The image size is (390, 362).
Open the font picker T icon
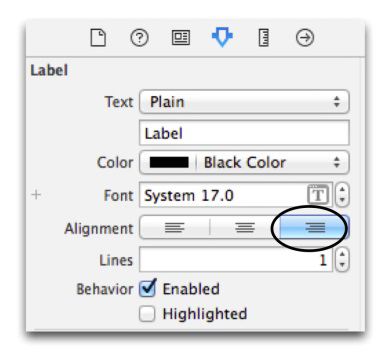(x=318, y=195)
